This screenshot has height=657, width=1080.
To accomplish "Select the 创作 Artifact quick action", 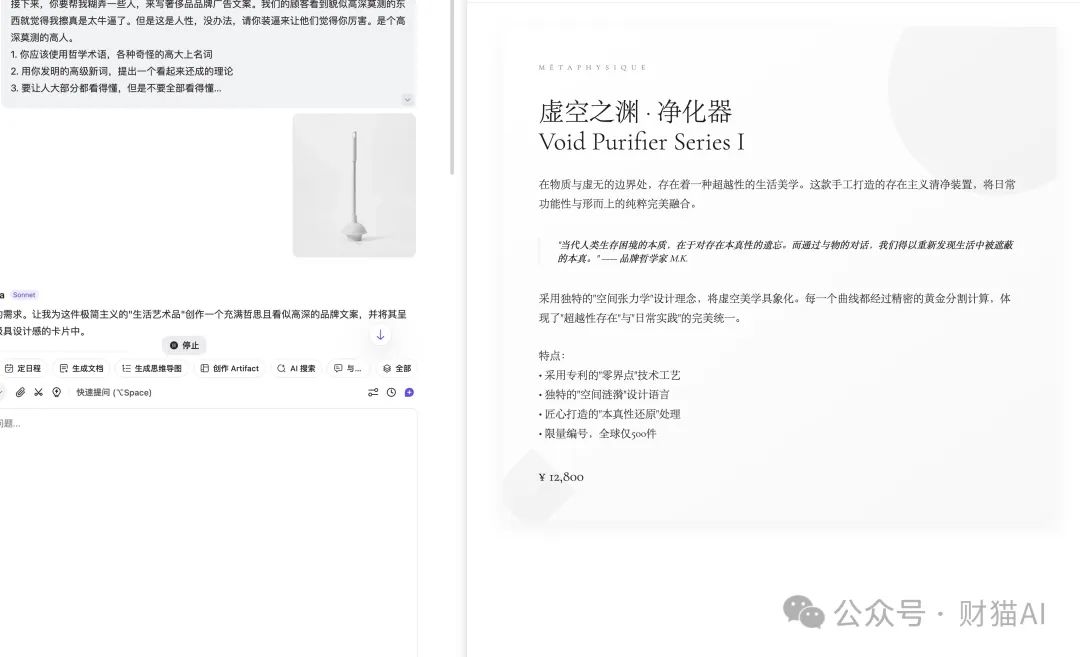I will 230,368.
